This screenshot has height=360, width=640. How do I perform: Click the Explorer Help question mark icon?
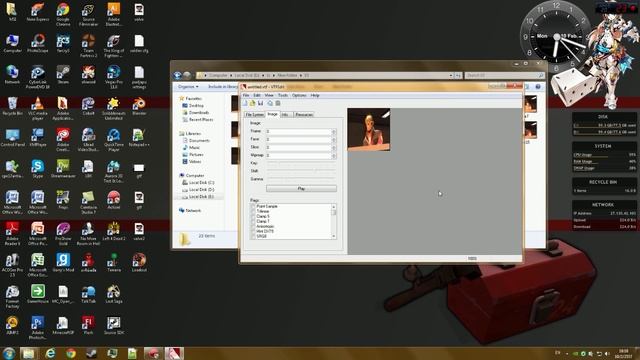pyautogui.click(x=538, y=87)
